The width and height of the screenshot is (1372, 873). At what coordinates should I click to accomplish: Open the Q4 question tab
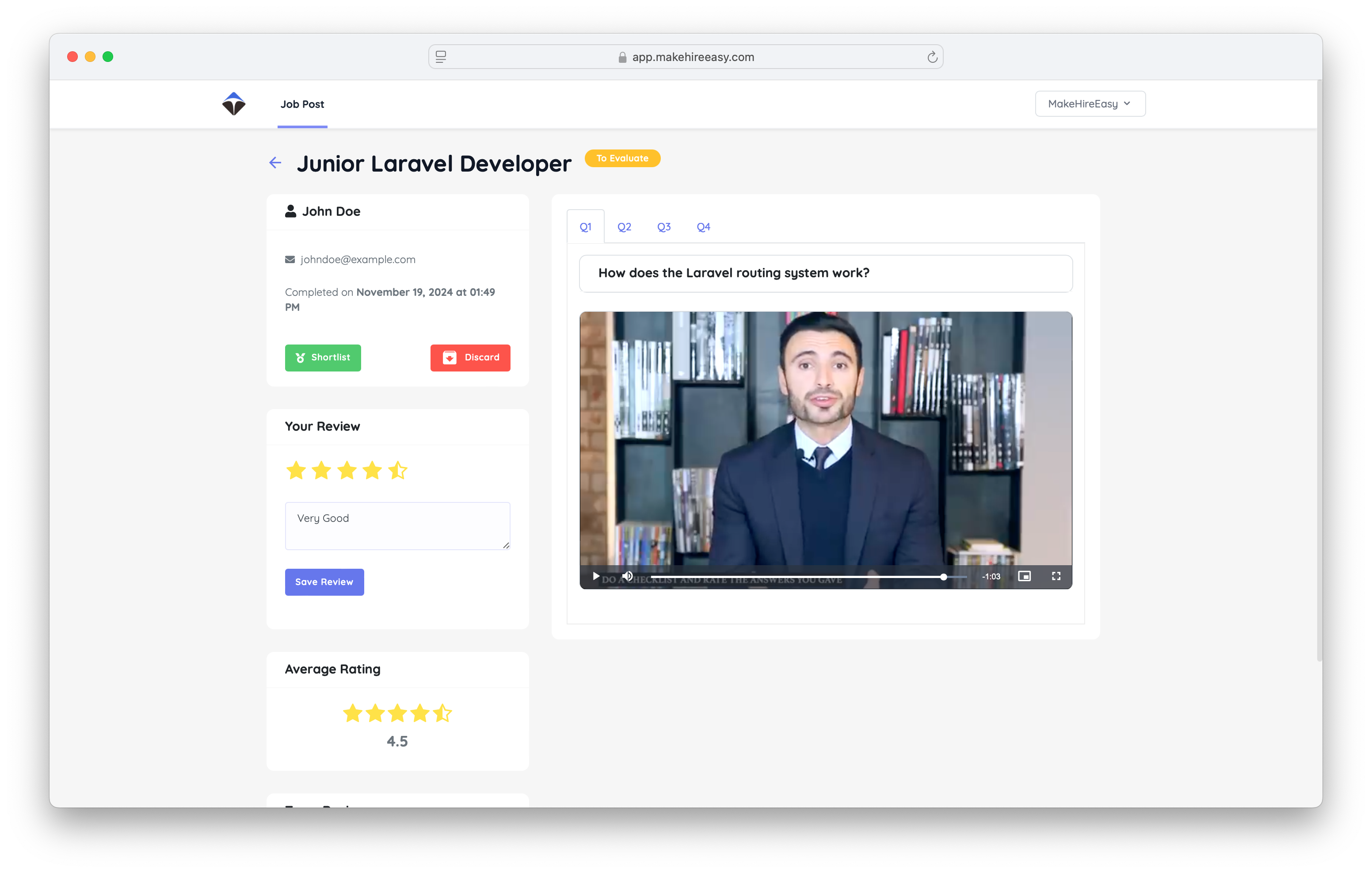[x=703, y=227]
